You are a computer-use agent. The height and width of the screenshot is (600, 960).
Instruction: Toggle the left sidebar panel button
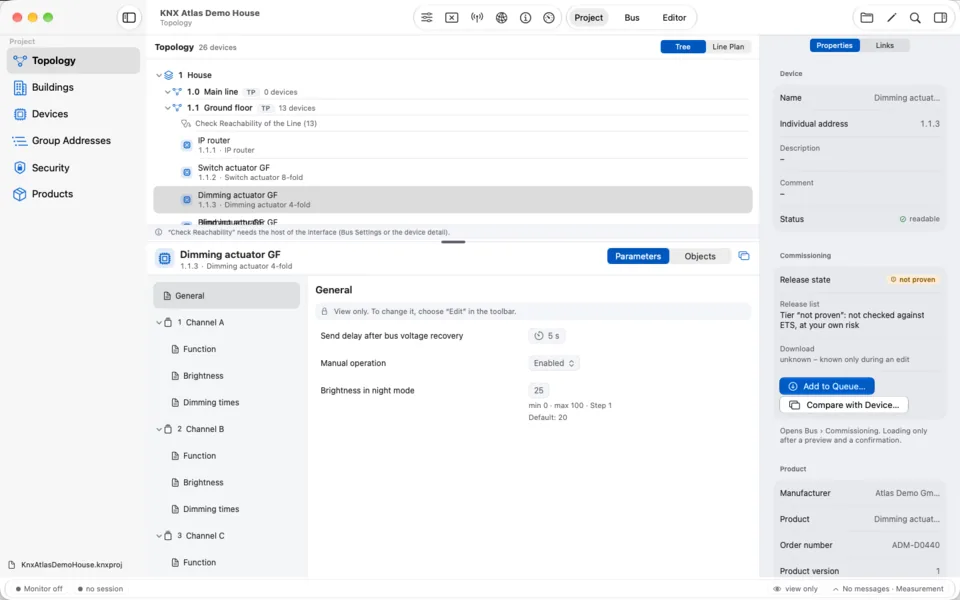[129, 18]
